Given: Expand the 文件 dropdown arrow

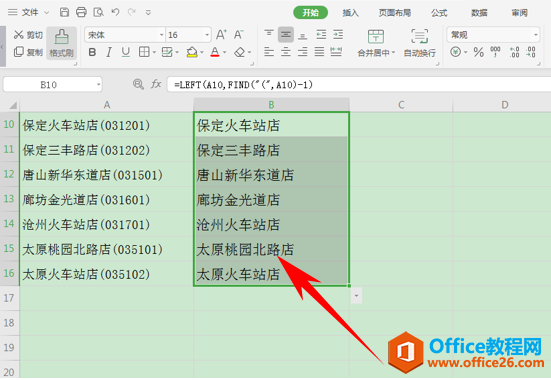Looking at the screenshot, I should (x=46, y=13).
